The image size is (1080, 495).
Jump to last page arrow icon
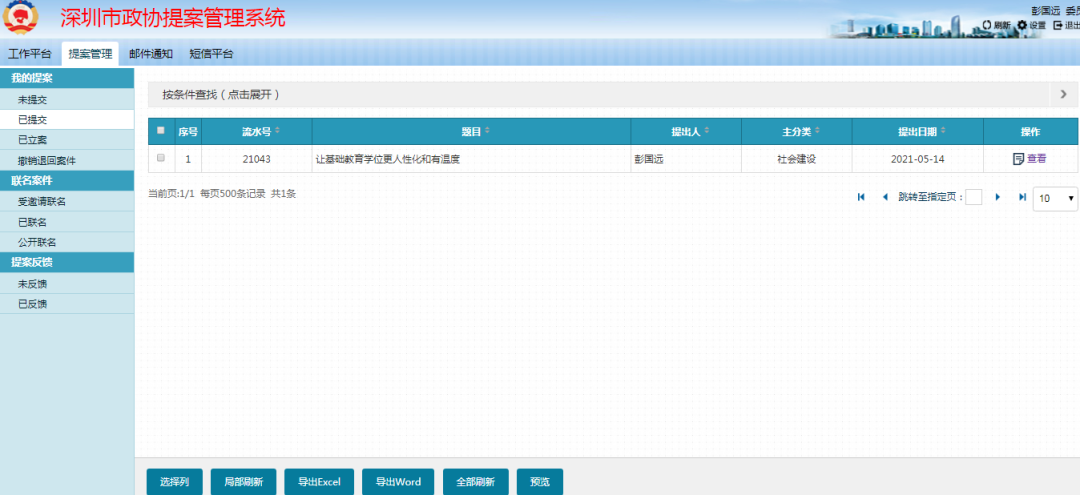[x=1021, y=198]
